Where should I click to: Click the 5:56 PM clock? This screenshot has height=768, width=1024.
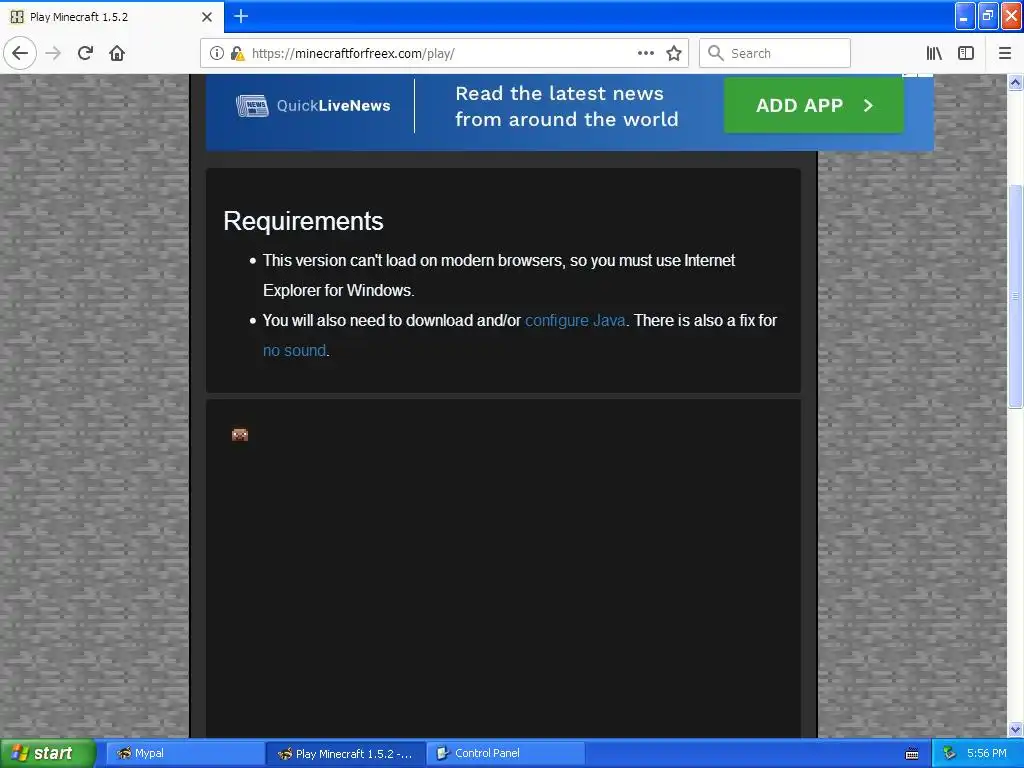pyautogui.click(x=987, y=753)
